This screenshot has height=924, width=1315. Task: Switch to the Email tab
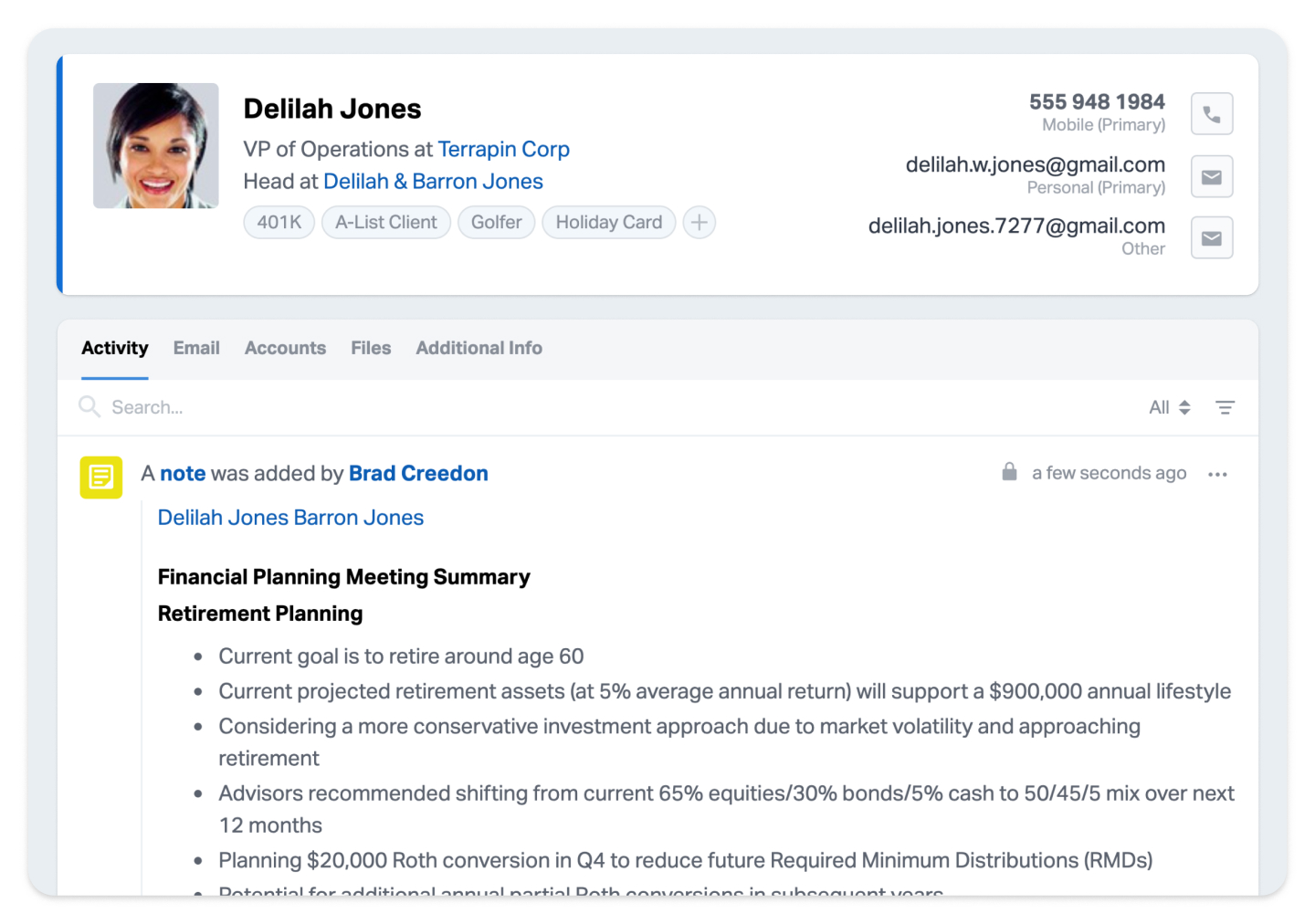pos(196,348)
